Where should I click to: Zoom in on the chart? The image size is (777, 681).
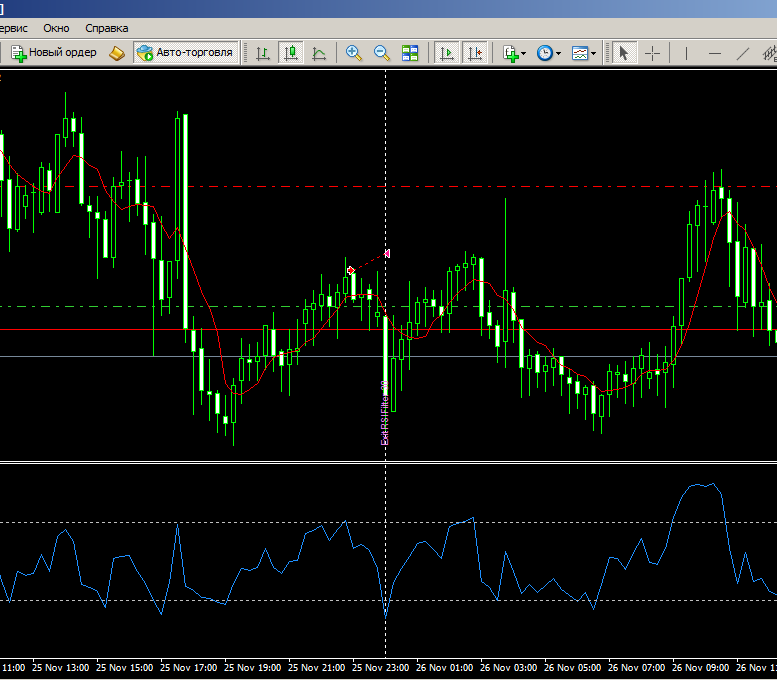354,53
